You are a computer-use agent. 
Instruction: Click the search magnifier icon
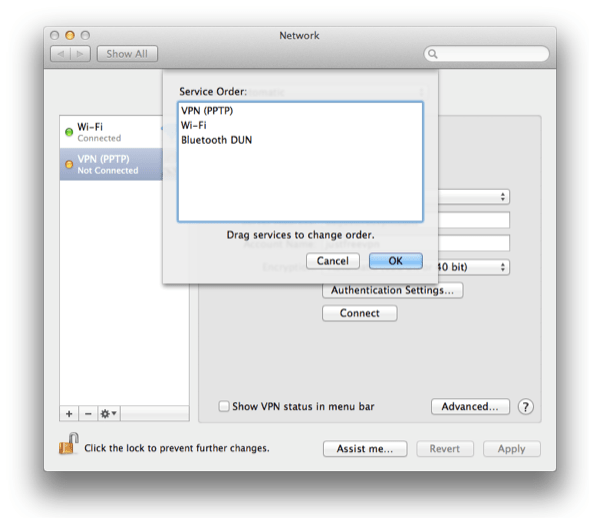433,54
